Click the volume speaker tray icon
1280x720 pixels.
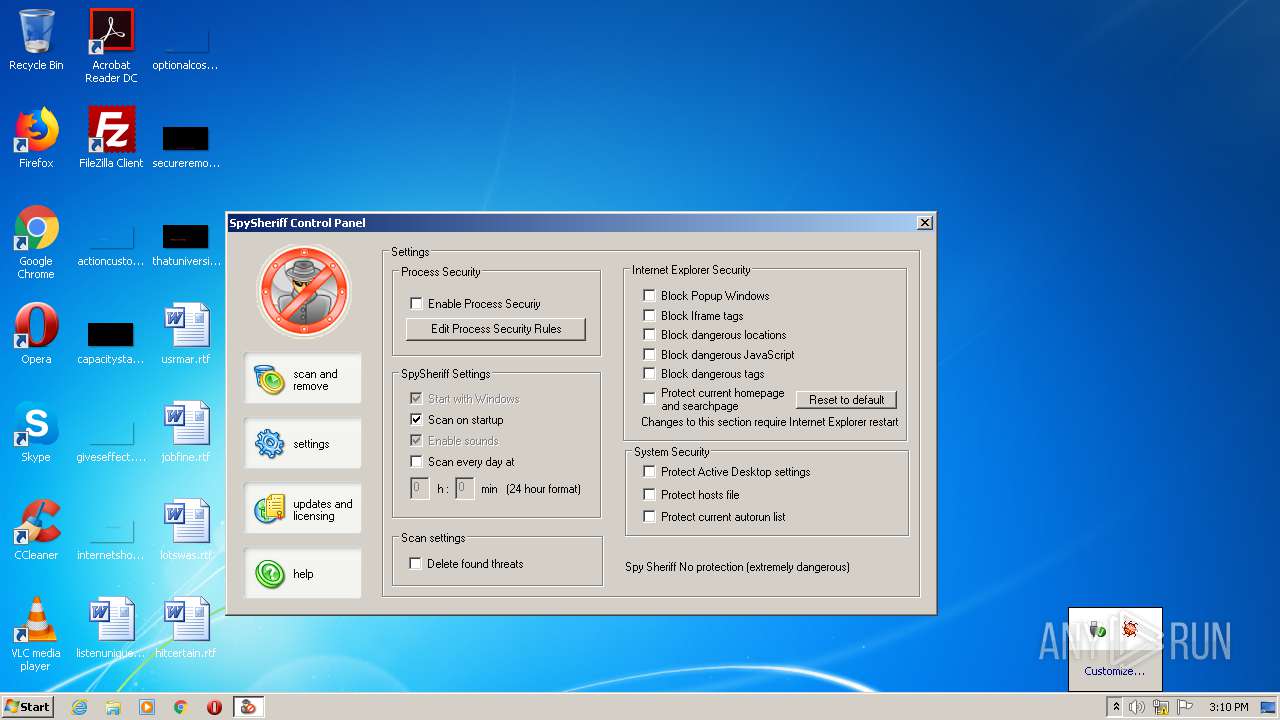coord(1137,707)
